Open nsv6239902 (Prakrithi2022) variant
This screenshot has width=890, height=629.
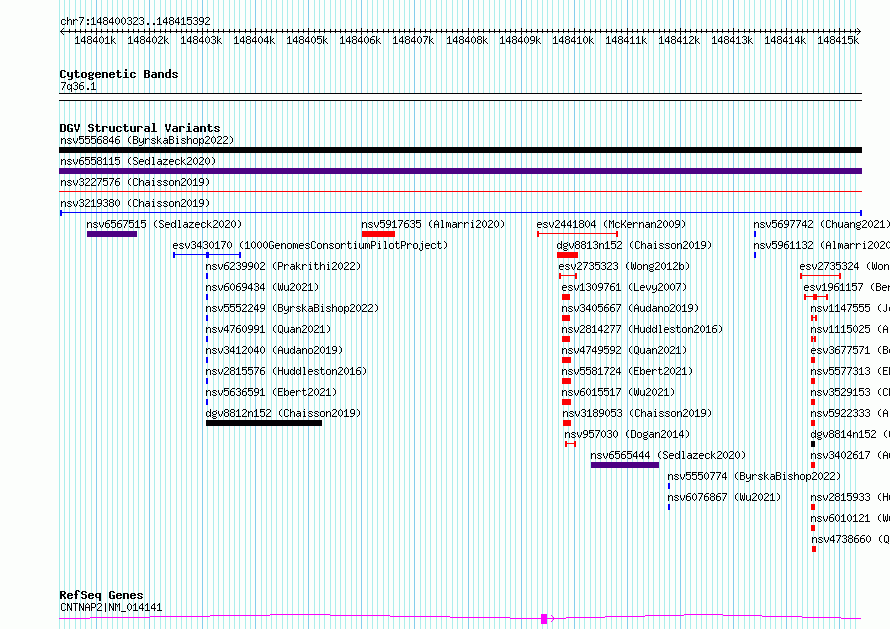click(x=283, y=266)
